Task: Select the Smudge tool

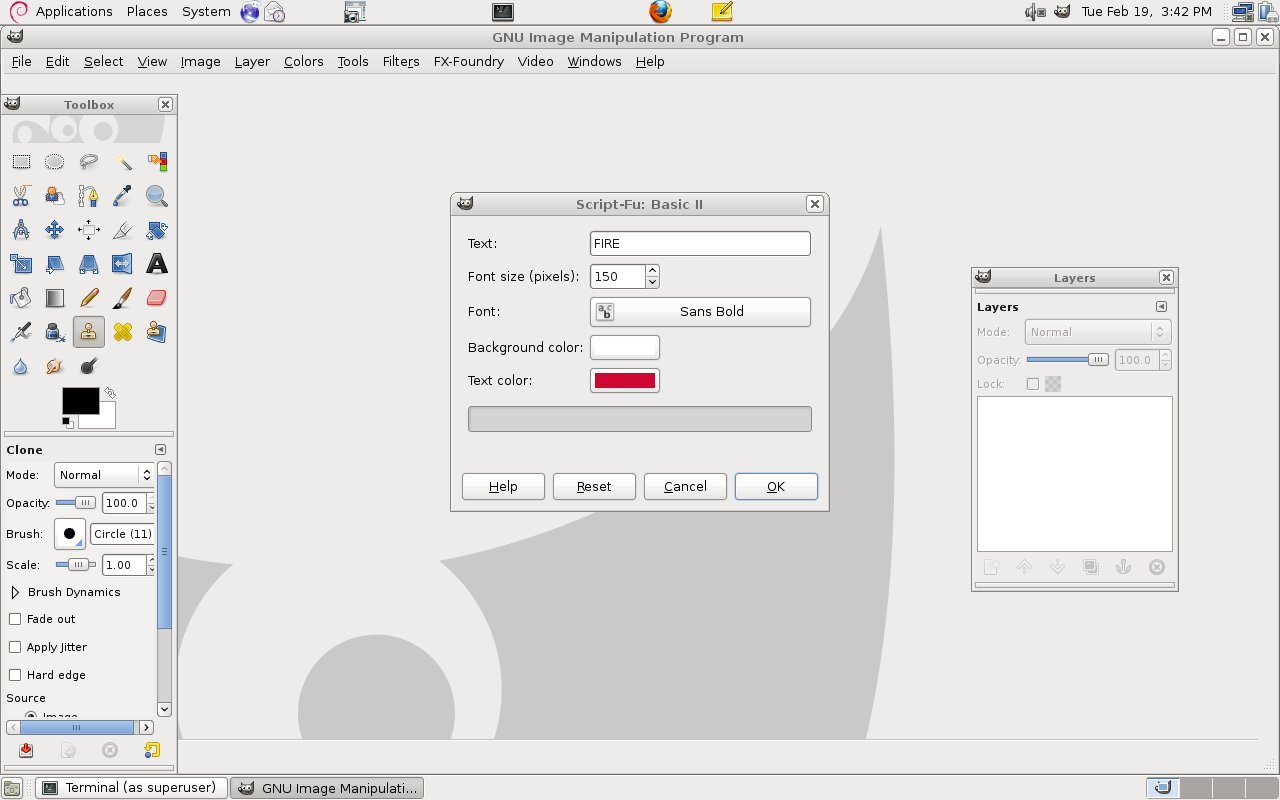Action: (54, 365)
